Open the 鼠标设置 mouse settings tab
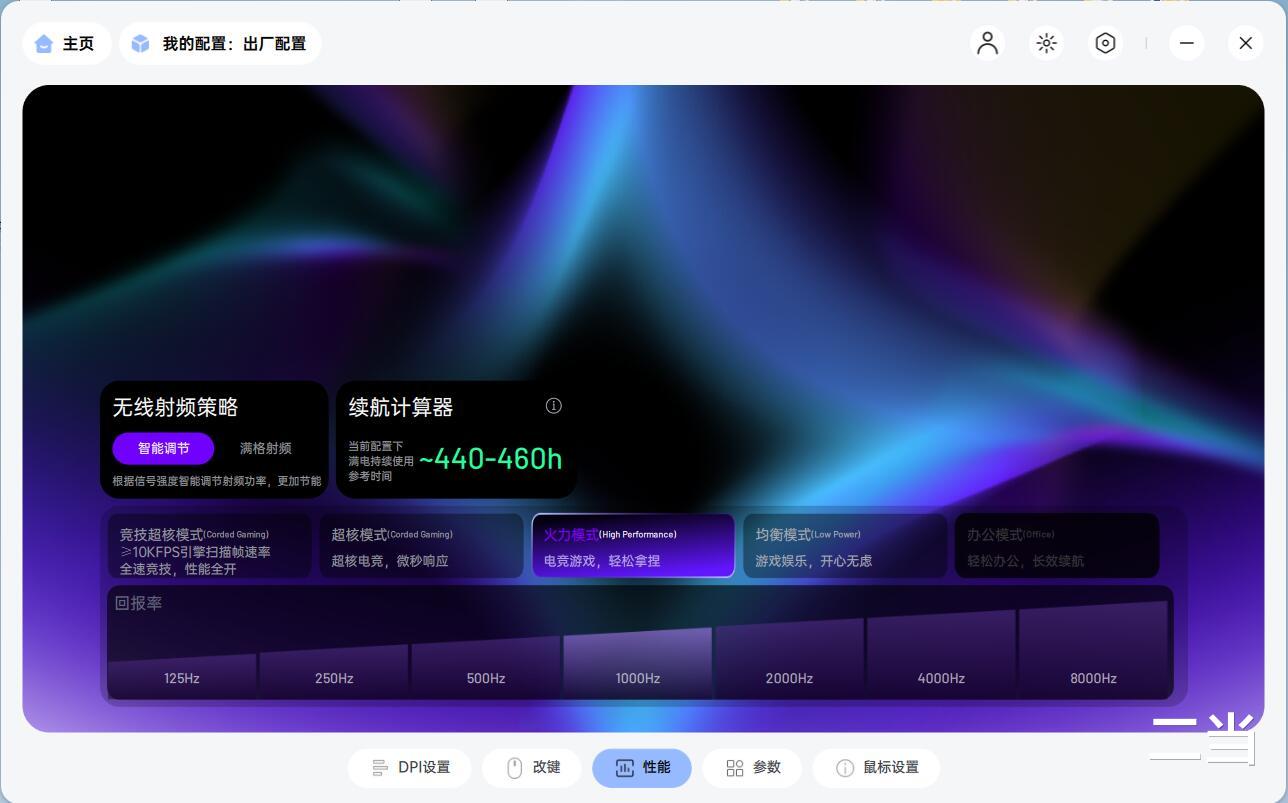 tap(876, 767)
